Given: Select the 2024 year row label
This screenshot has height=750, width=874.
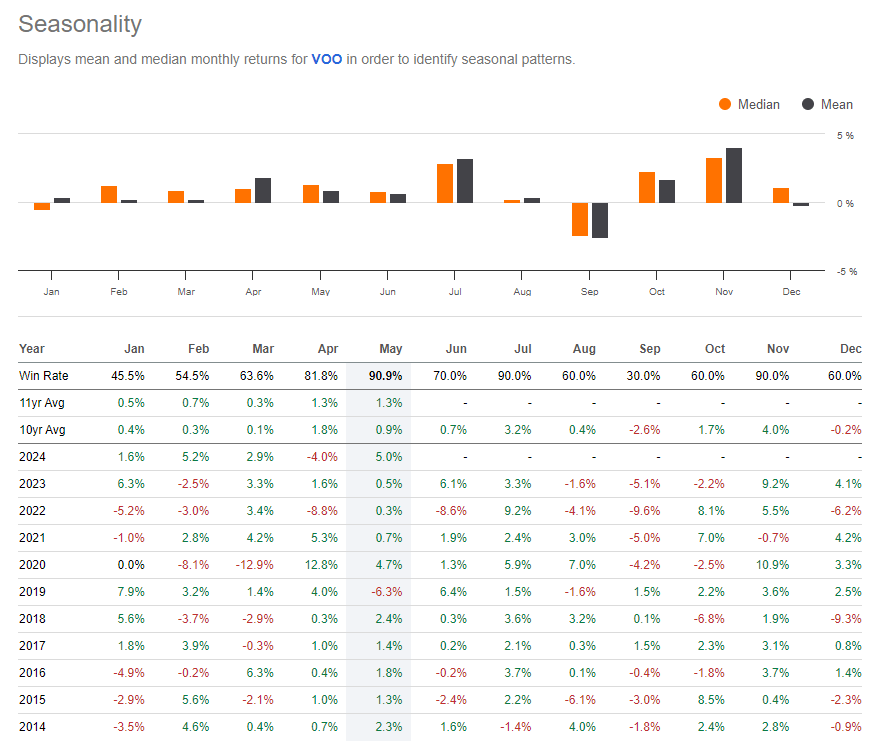Looking at the screenshot, I should (x=33, y=457).
